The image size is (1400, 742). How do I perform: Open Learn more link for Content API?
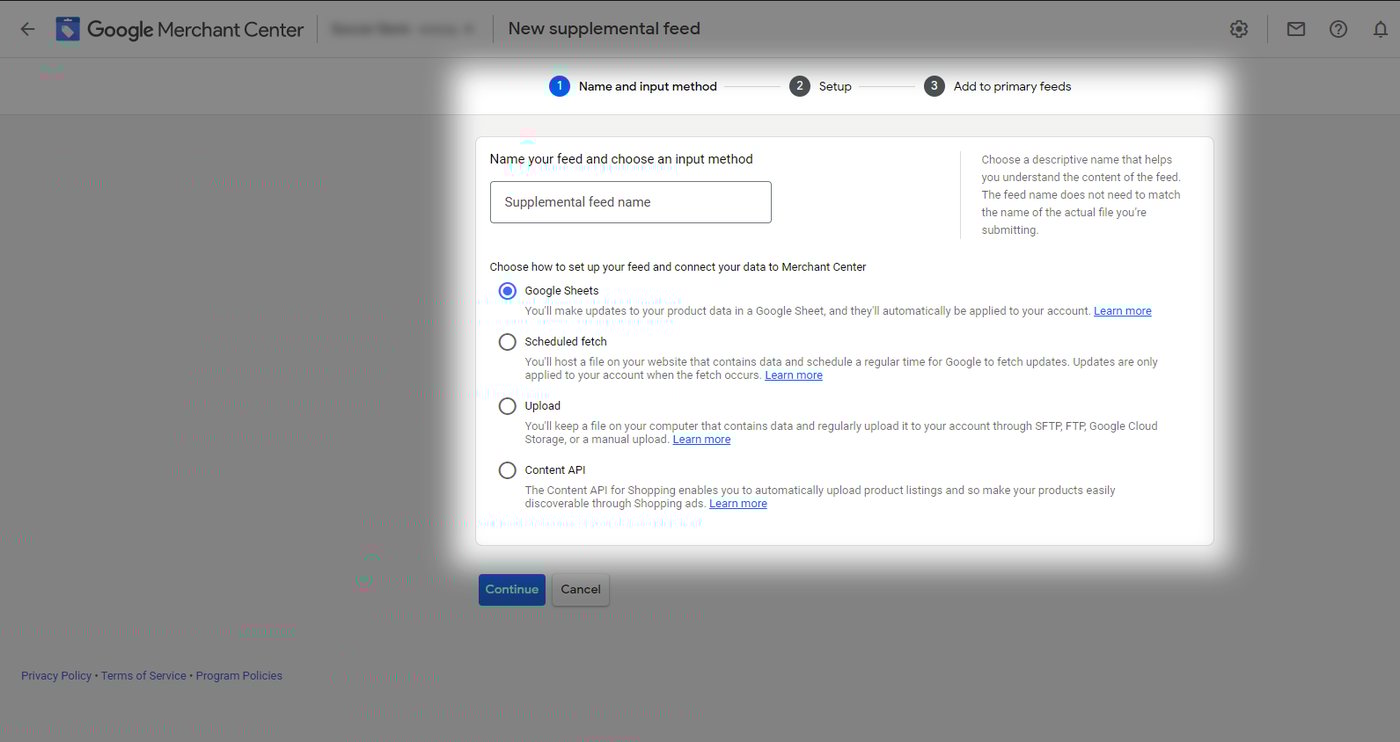coord(738,503)
